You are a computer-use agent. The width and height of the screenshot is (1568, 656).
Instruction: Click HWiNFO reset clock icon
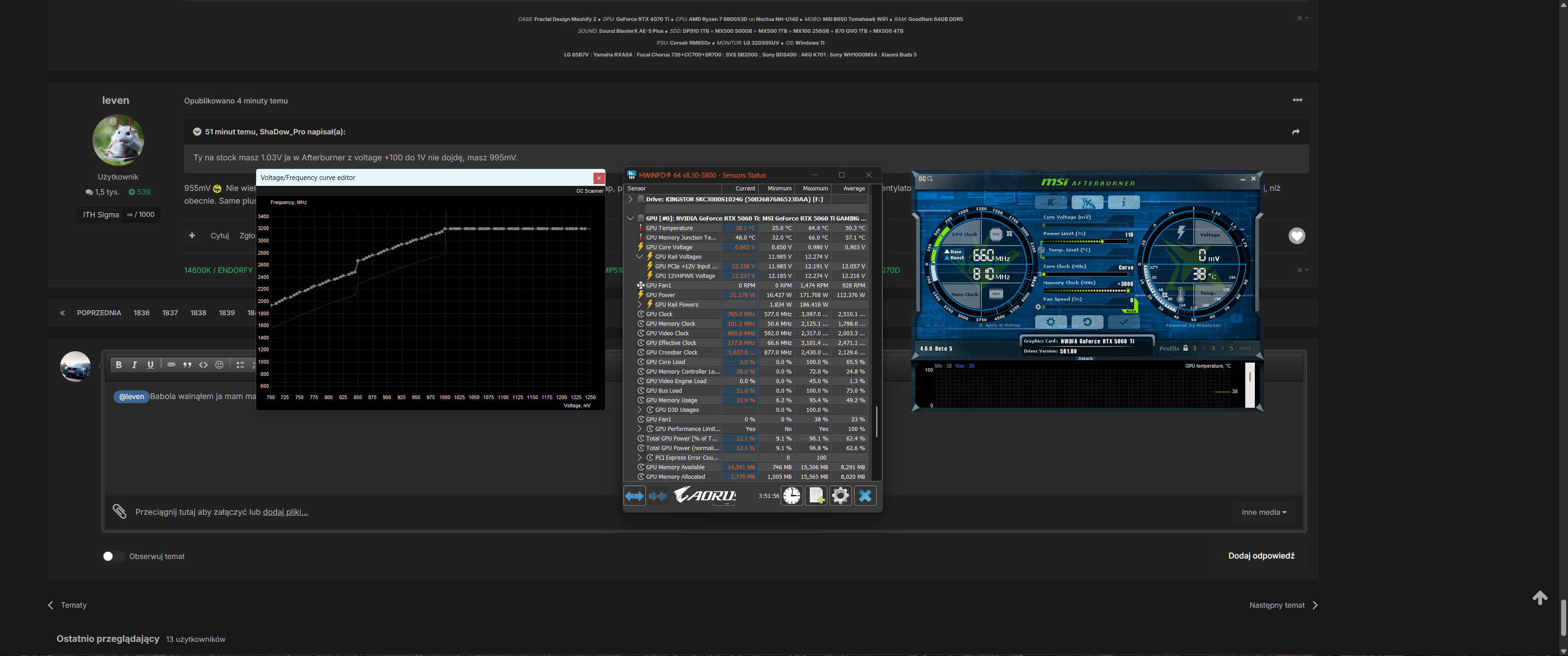(x=791, y=496)
